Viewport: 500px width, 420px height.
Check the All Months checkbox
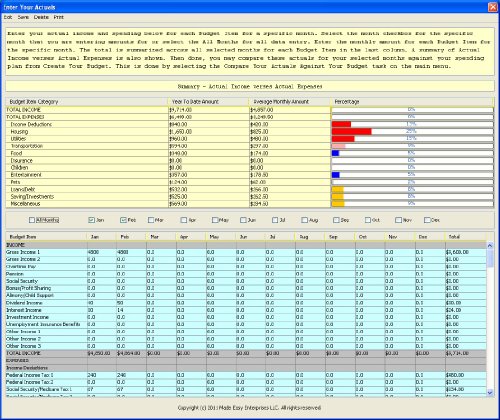(x=32, y=220)
